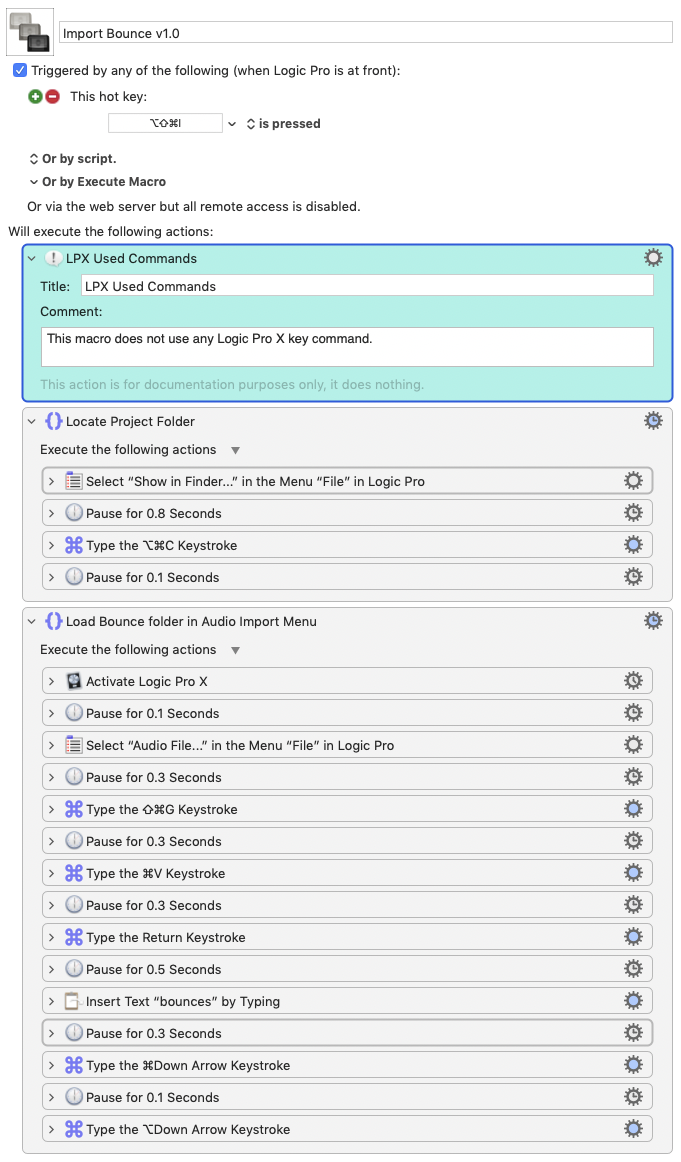The width and height of the screenshot is (681, 1162).
Task: Open gear menu of Load Bounce folder group
Action: click(653, 621)
